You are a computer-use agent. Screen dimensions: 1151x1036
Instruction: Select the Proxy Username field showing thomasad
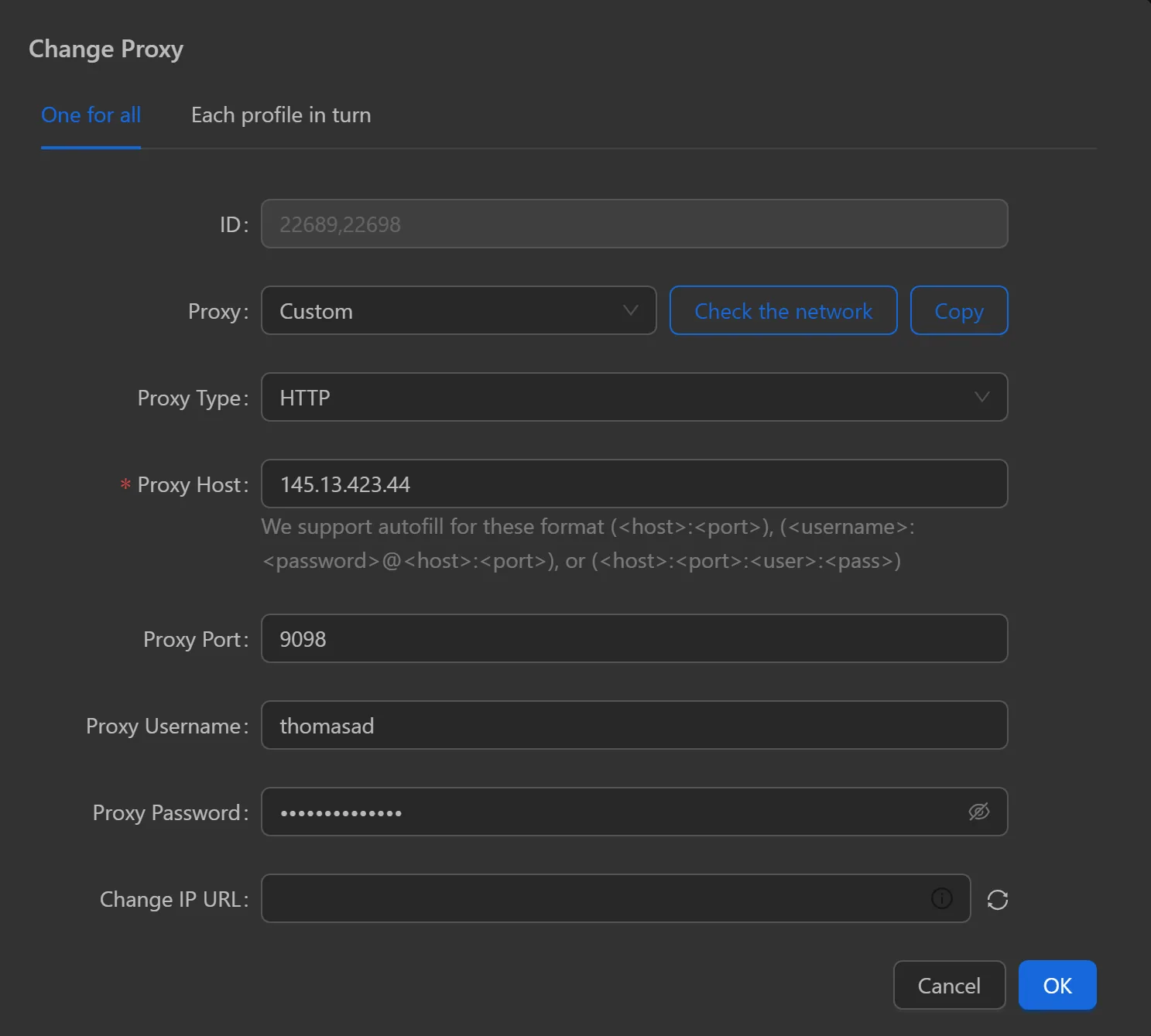point(634,725)
